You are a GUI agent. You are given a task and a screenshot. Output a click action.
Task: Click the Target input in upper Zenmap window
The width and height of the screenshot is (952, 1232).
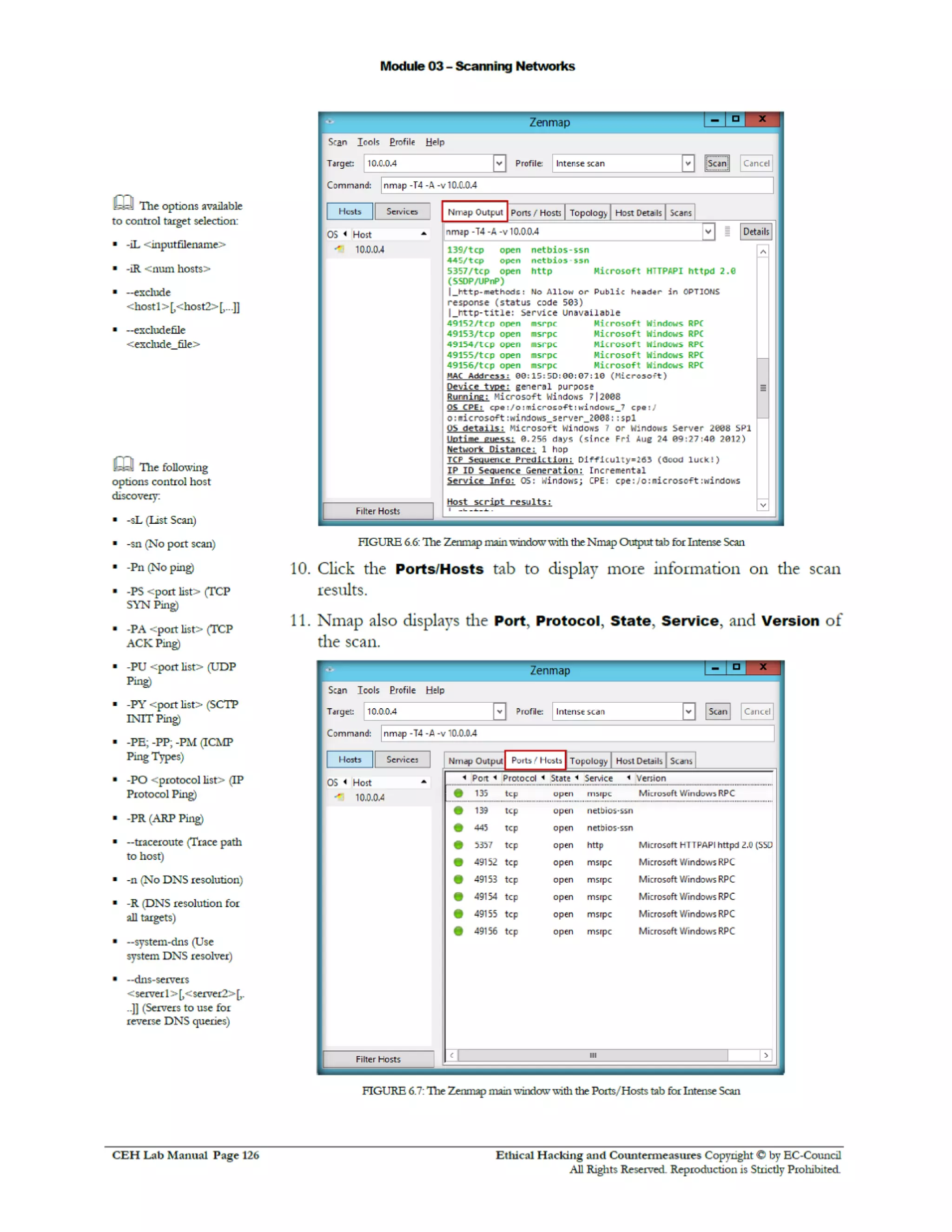pyautogui.click(x=429, y=163)
